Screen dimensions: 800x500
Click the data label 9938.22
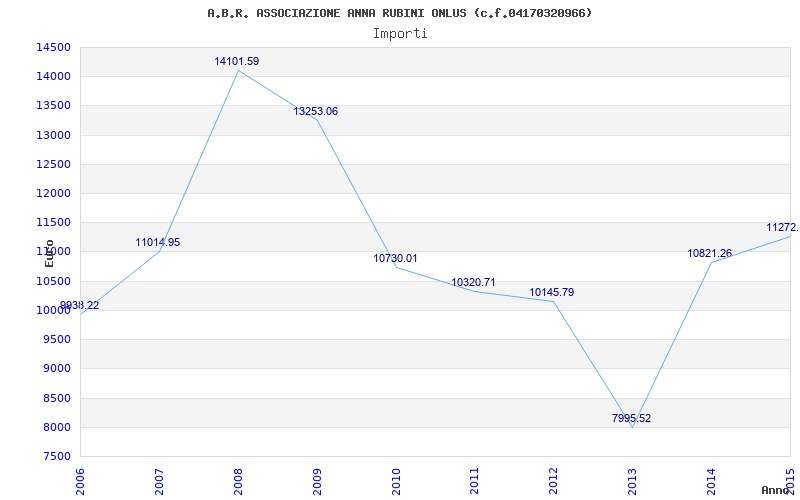pos(80,306)
